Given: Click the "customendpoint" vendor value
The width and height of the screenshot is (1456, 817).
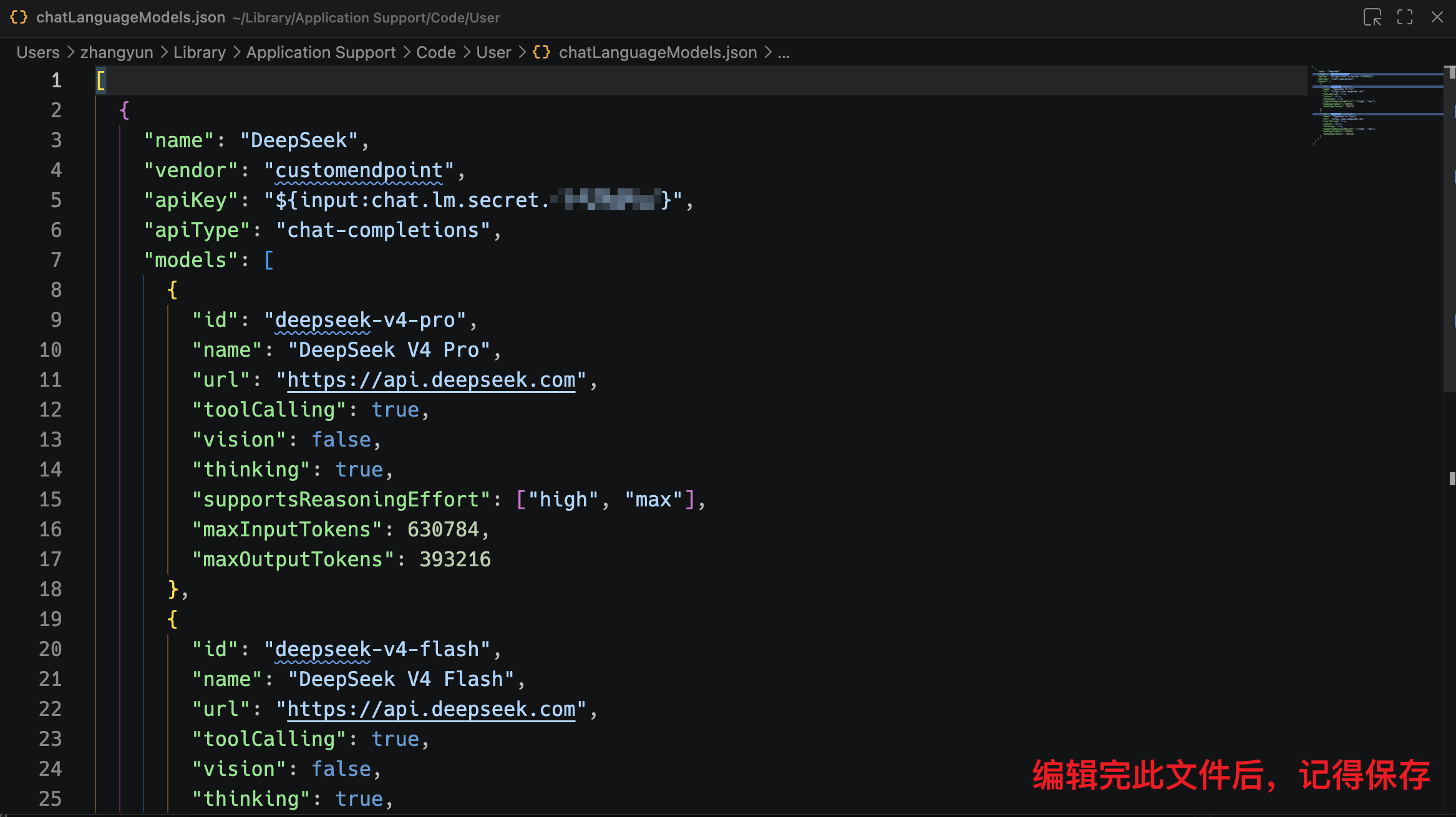Looking at the screenshot, I should pos(359,170).
